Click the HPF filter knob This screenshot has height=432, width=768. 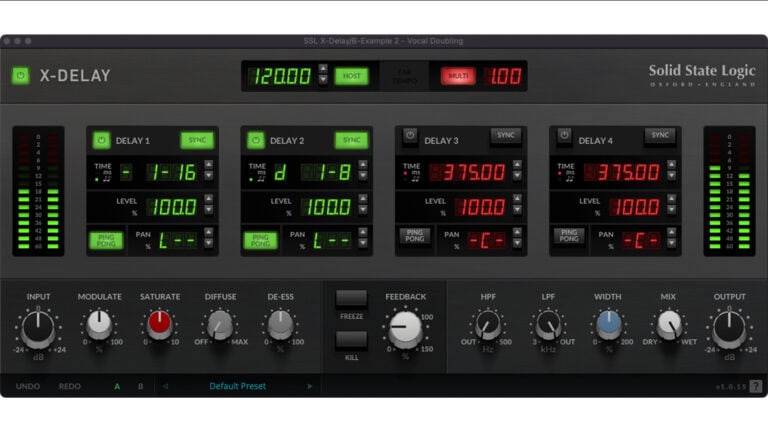[x=488, y=324]
